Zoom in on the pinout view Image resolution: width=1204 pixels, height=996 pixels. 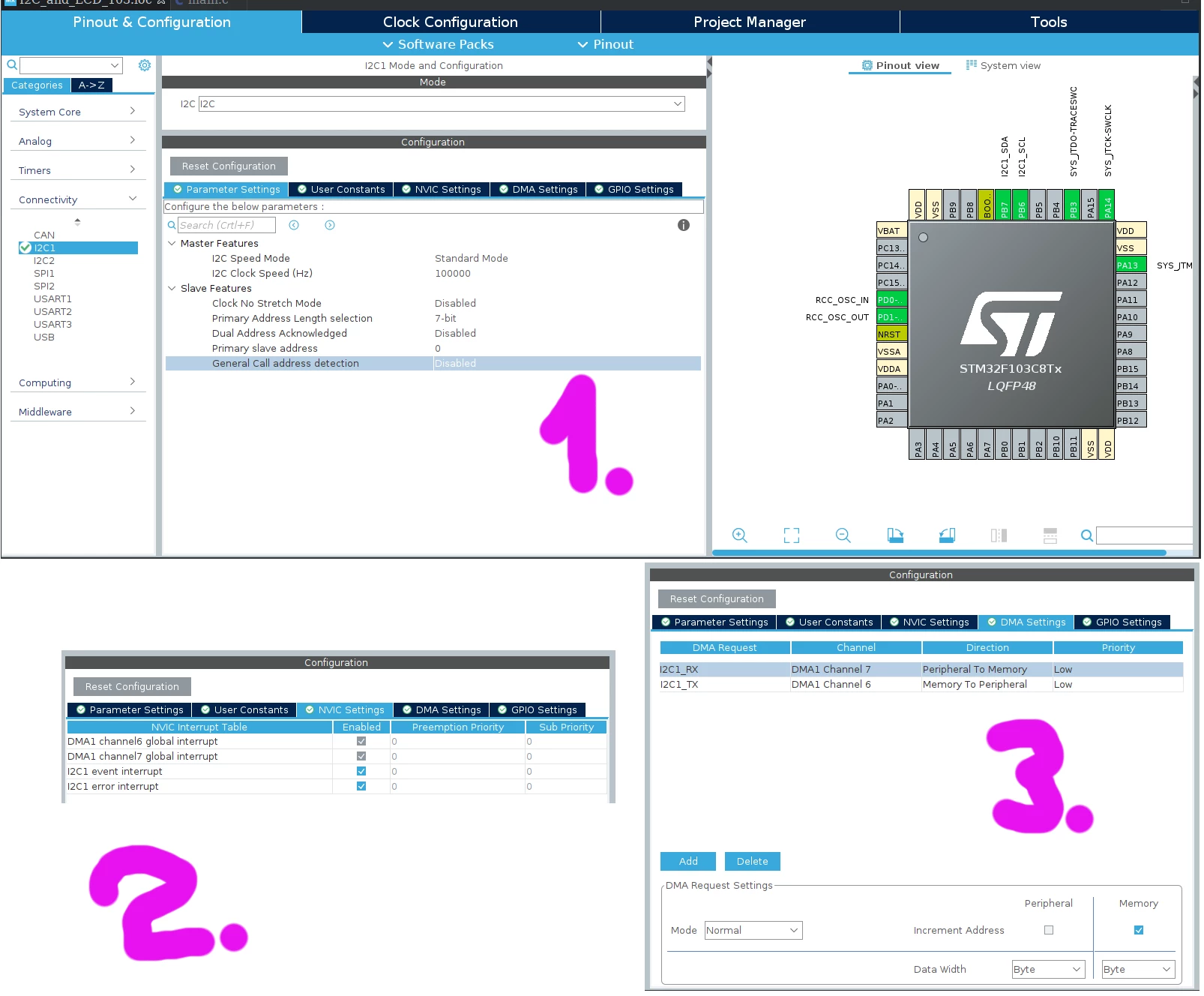pos(740,535)
